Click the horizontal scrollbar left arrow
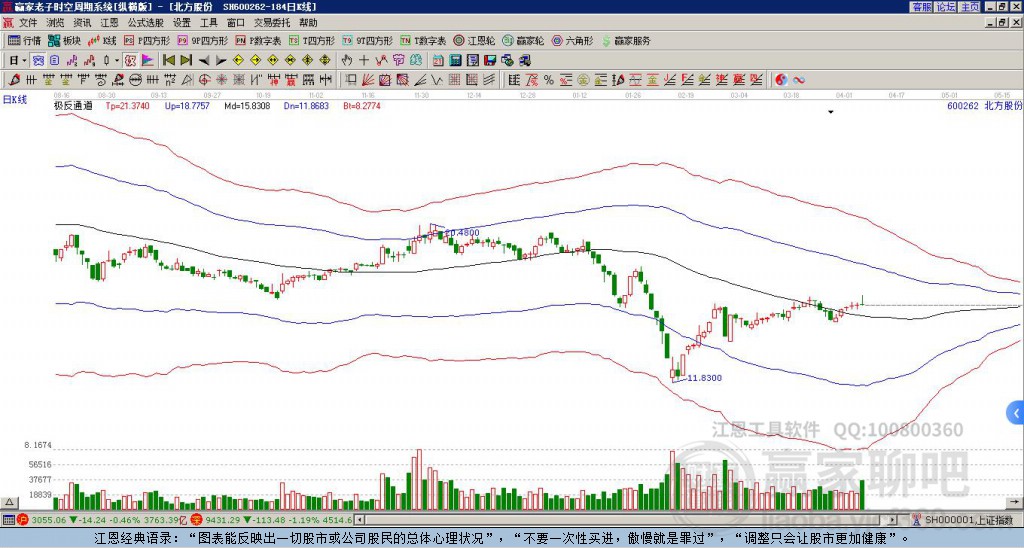Image resolution: width=1024 pixels, height=548 pixels. pyautogui.click(x=359, y=520)
